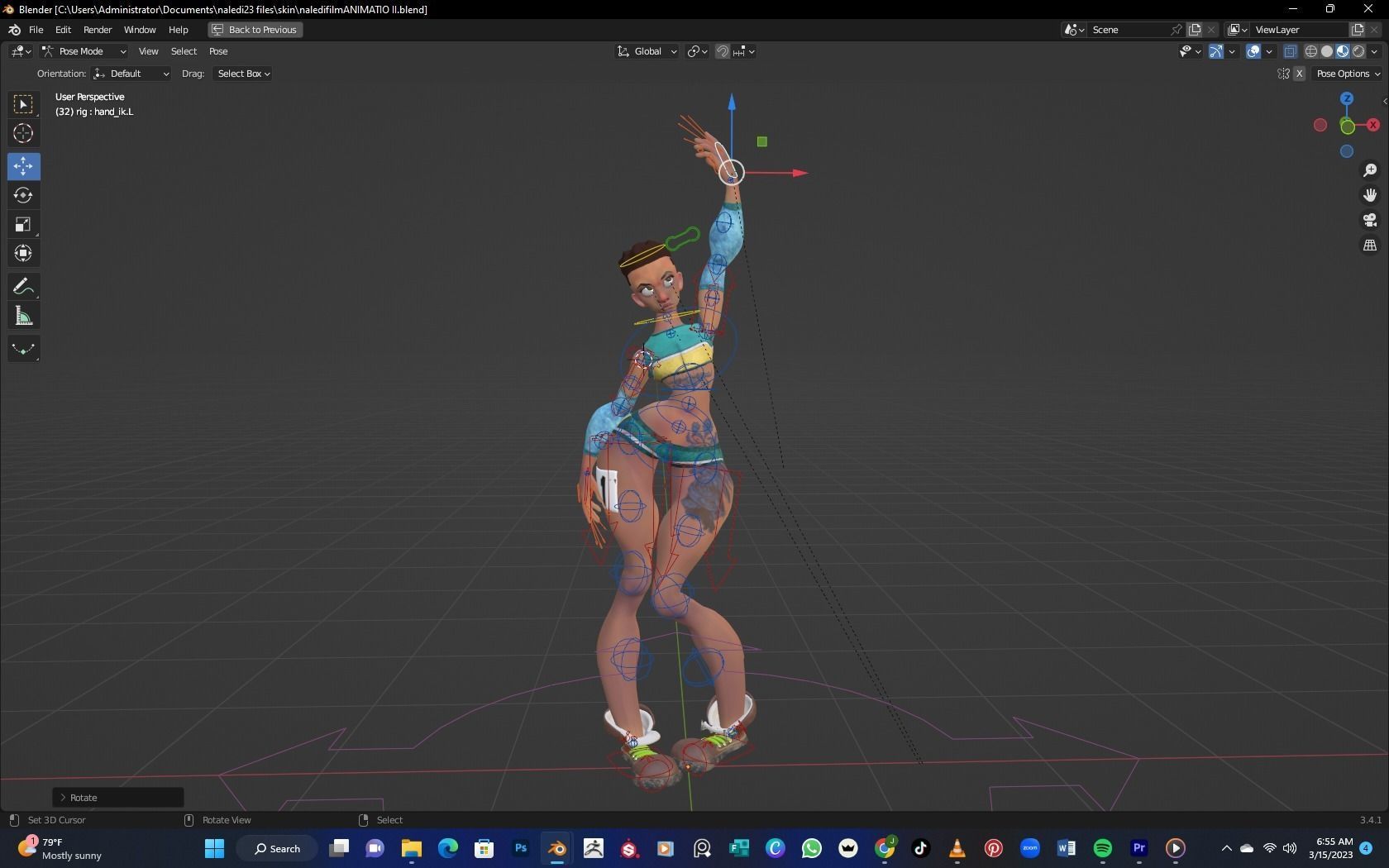The width and height of the screenshot is (1389, 868).
Task: Open pivot point dropdown
Action: click(698, 51)
